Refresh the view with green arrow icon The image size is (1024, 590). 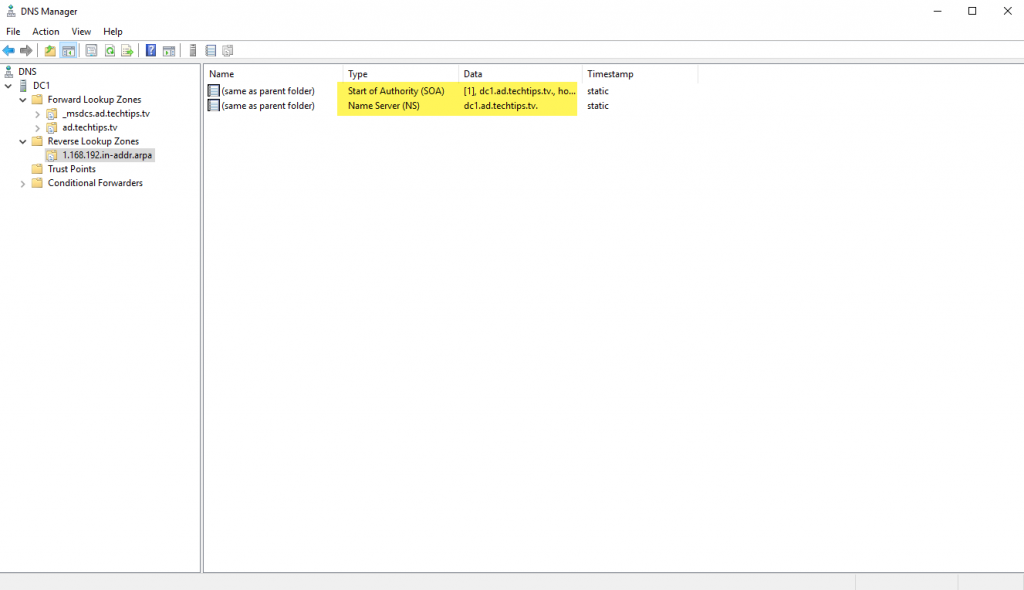tap(110, 50)
